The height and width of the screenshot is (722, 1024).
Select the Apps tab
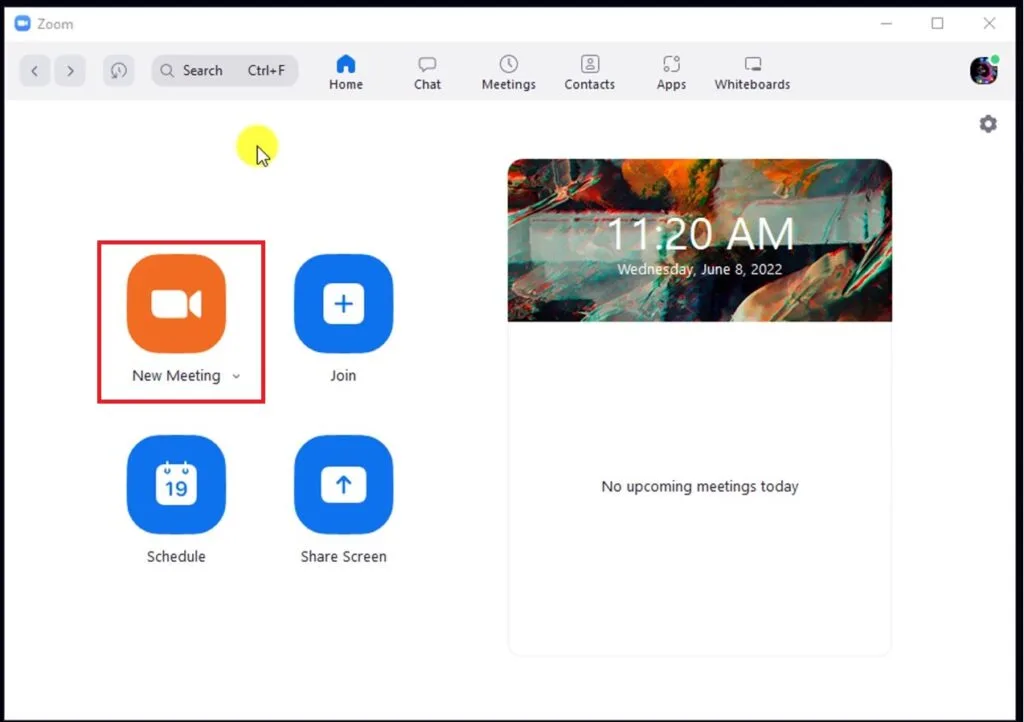[x=671, y=72]
